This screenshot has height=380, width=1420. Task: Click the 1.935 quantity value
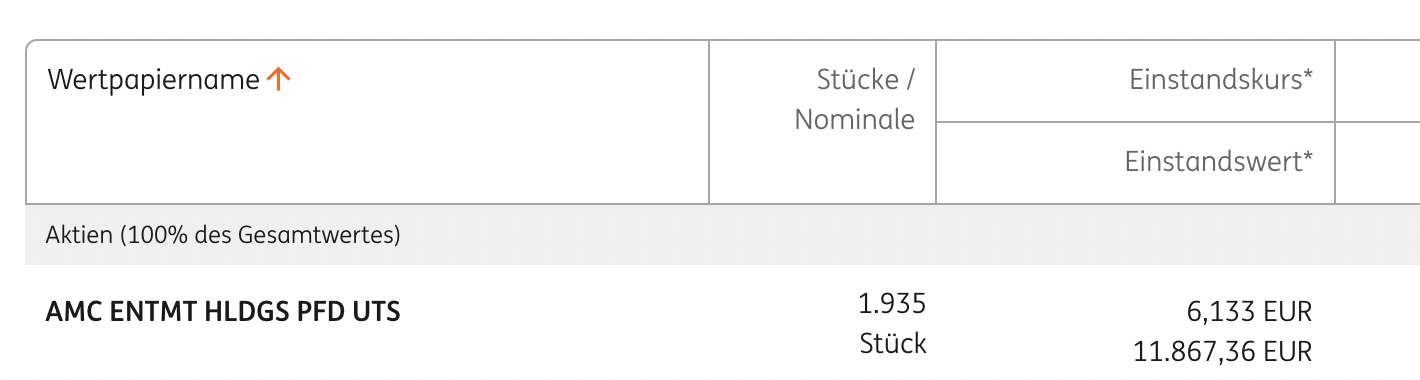tap(892, 303)
